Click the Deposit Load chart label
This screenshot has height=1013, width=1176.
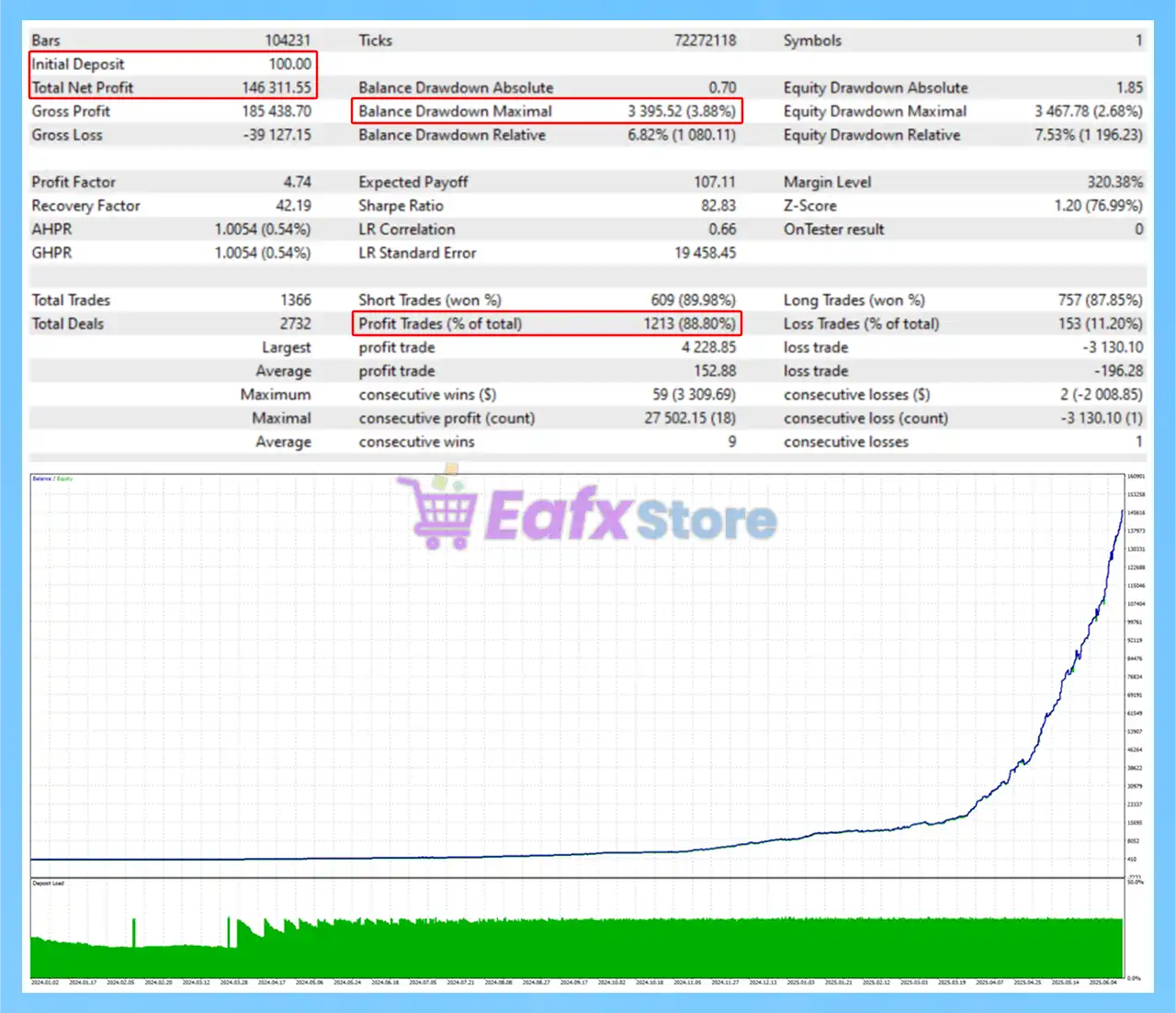[49, 884]
